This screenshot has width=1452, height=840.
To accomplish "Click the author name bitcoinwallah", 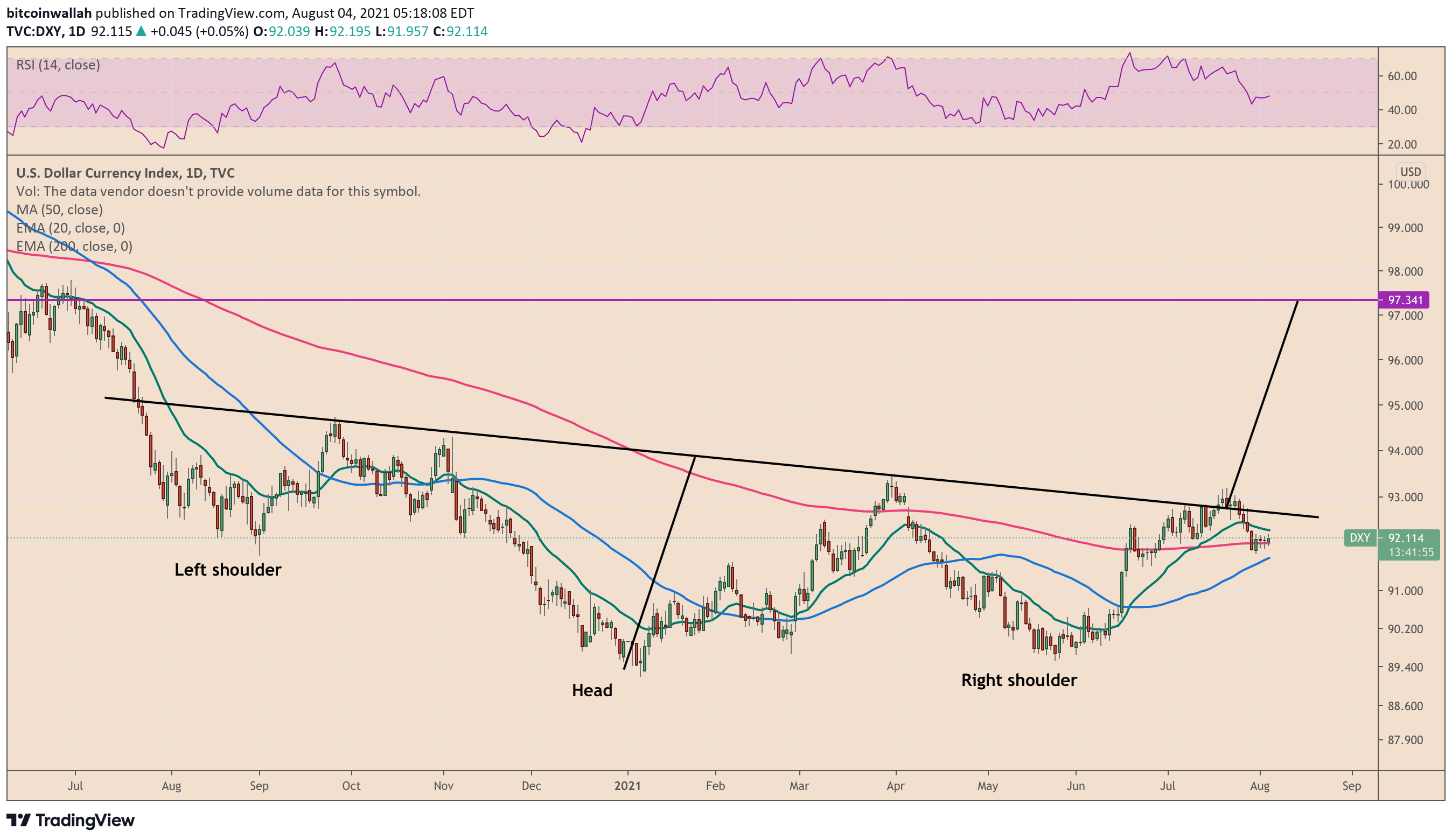I will pyautogui.click(x=49, y=13).
